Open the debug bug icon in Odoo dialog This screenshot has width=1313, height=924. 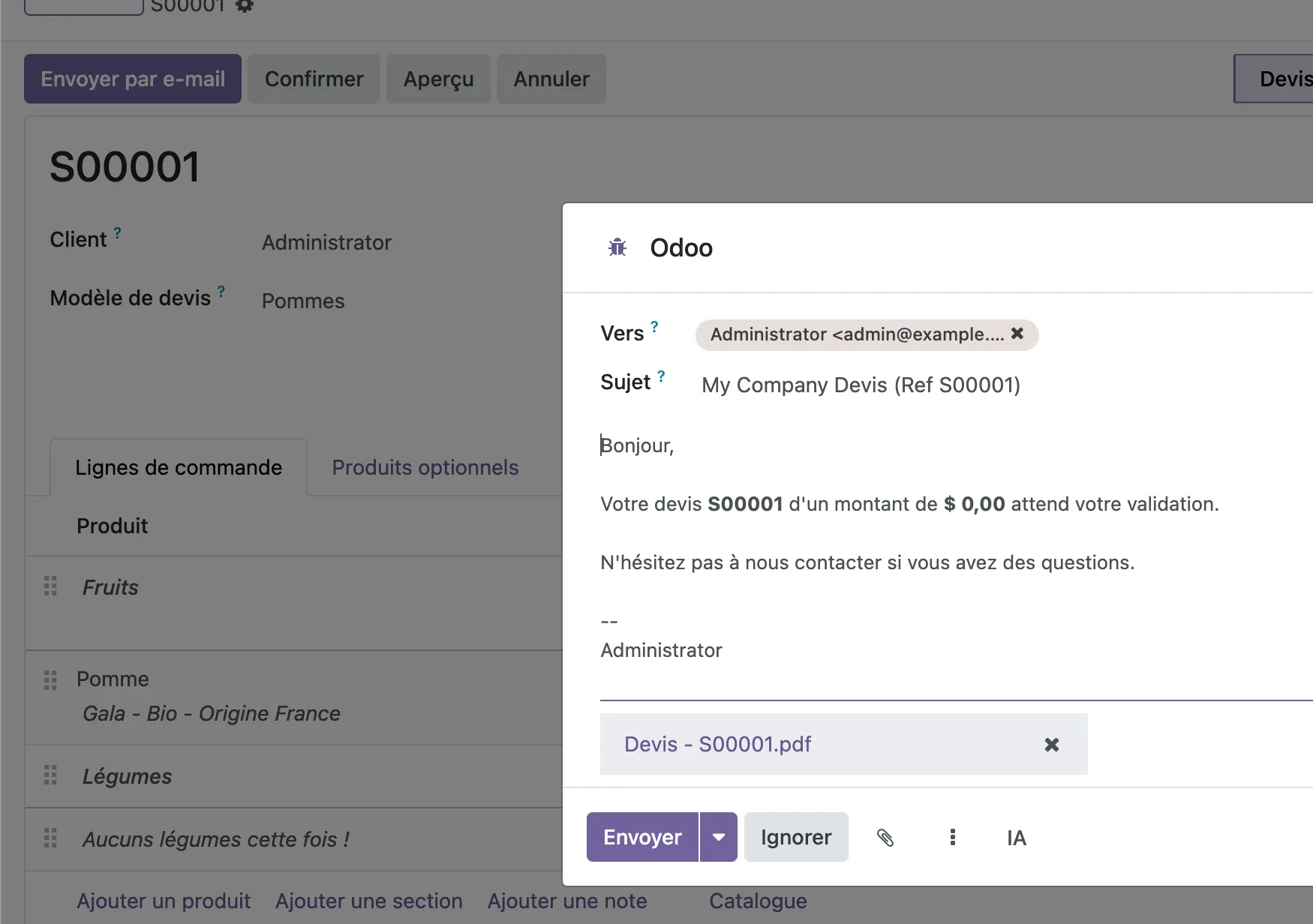click(x=617, y=247)
